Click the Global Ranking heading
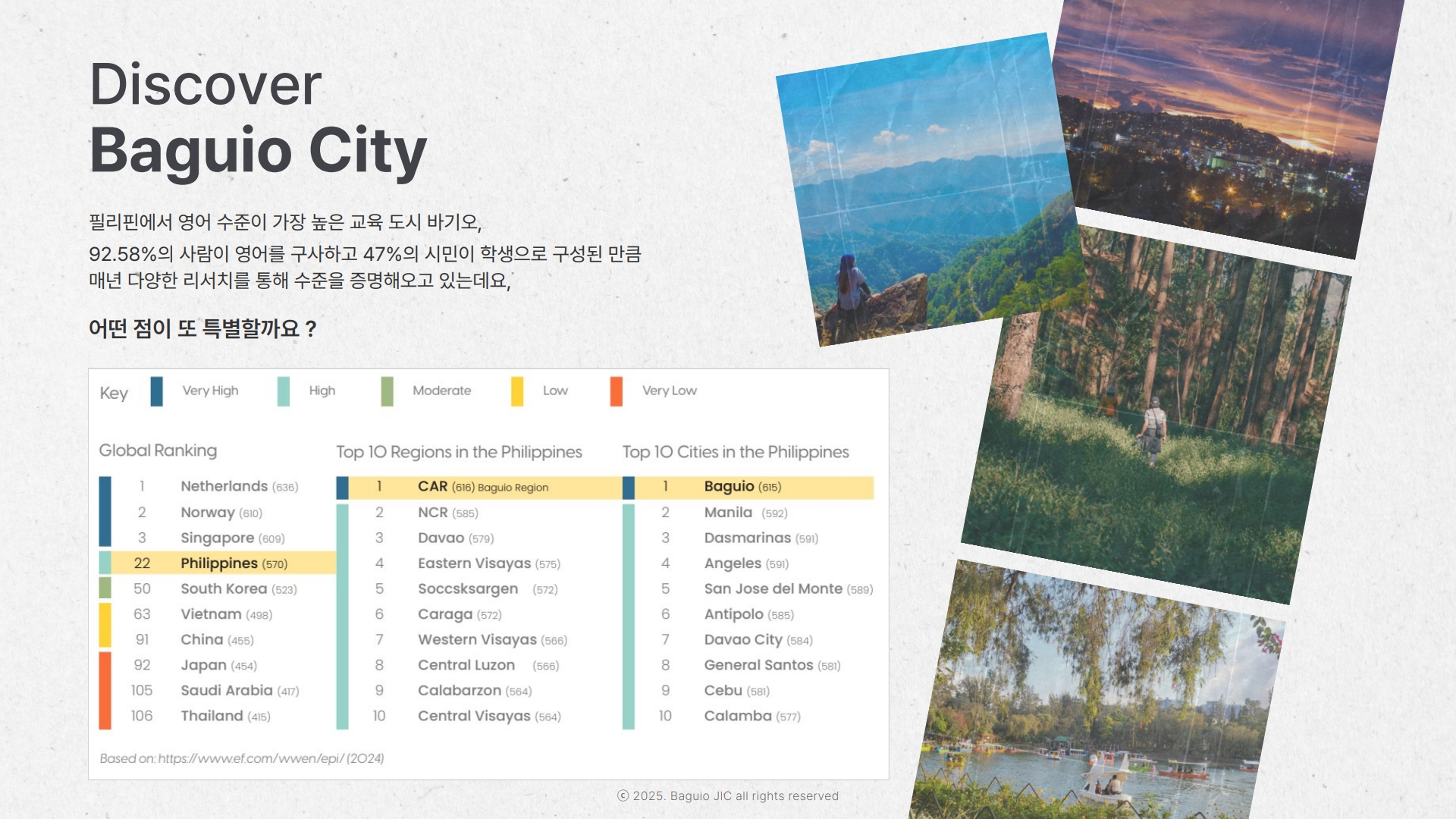 [158, 450]
